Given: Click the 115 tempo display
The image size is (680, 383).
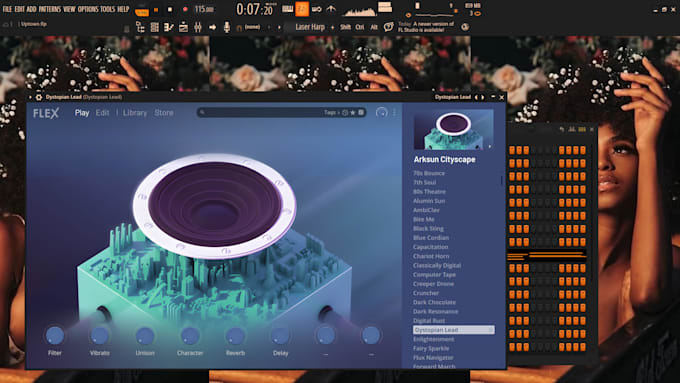Looking at the screenshot, I should click(x=204, y=9).
